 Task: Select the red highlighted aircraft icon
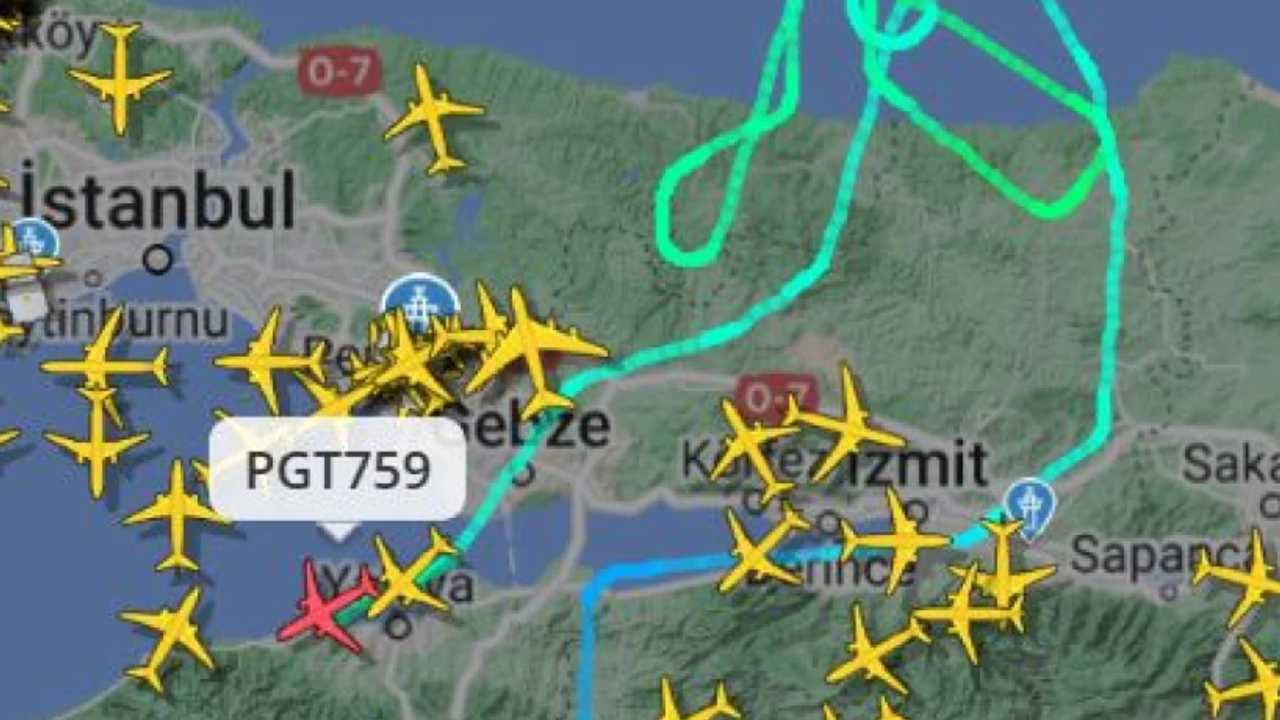pos(327,606)
